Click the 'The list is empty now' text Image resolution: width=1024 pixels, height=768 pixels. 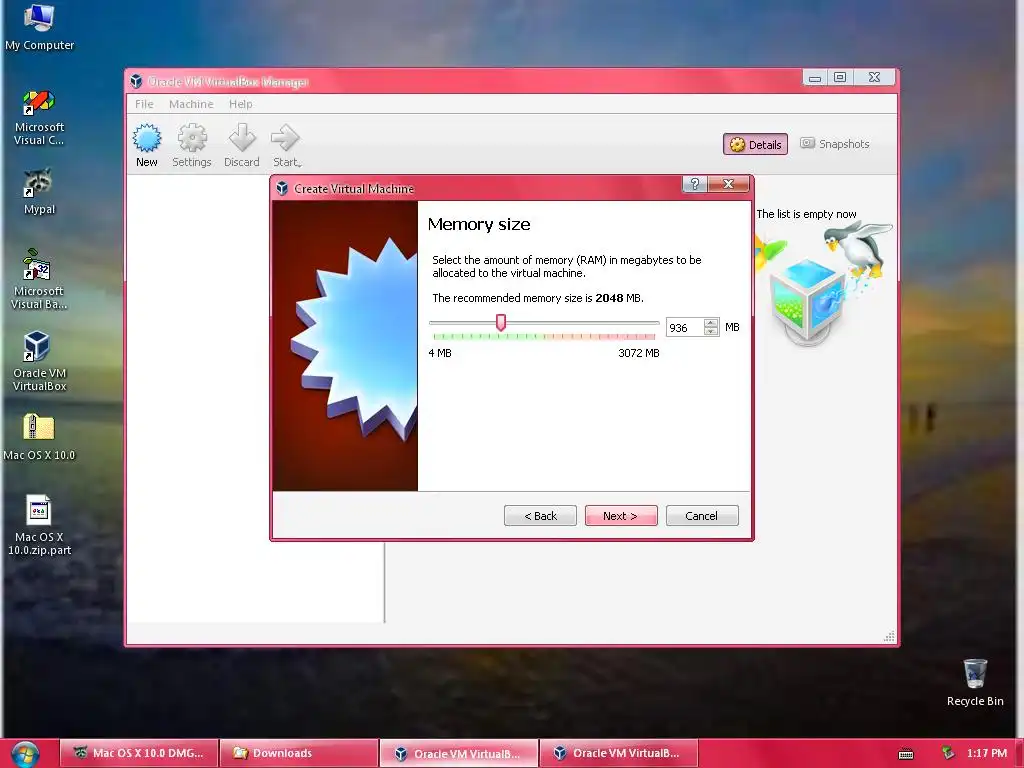coord(806,214)
